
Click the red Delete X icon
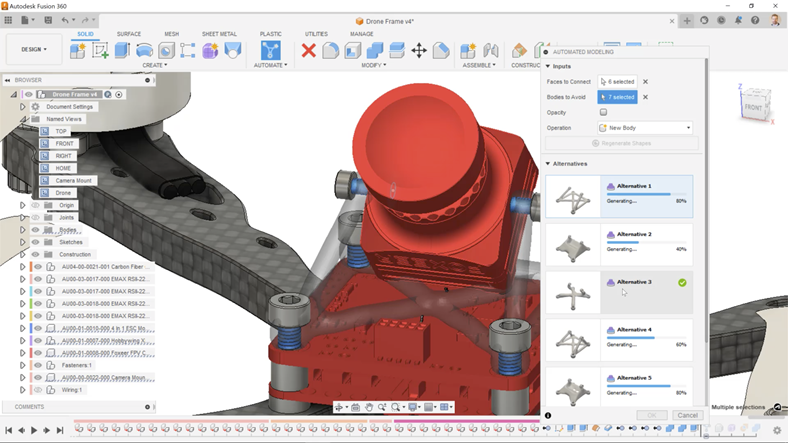pos(309,50)
